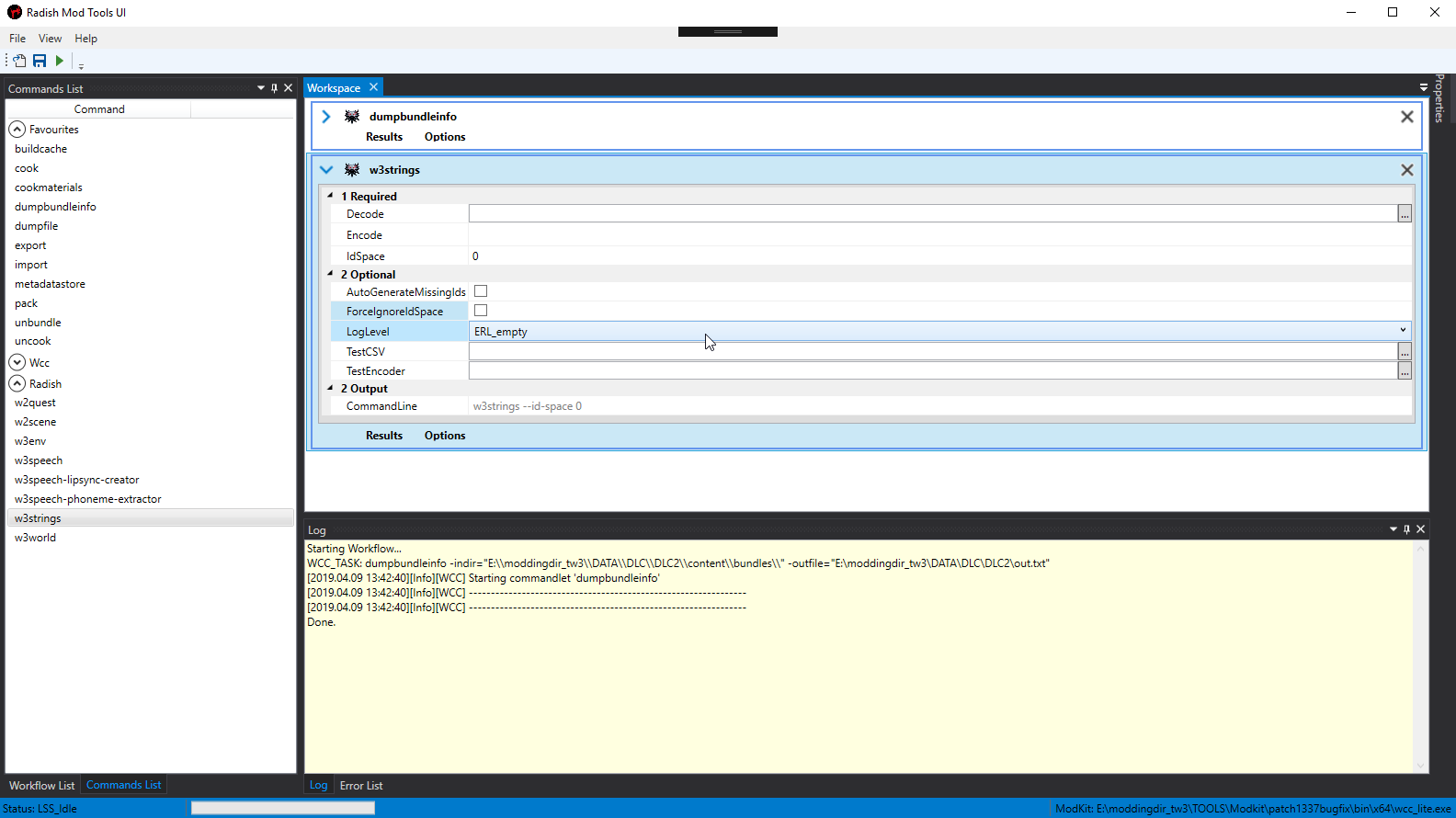Open Results under w3strings
The height and width of the screenshot is (818, 1456).
click(384, 436)
